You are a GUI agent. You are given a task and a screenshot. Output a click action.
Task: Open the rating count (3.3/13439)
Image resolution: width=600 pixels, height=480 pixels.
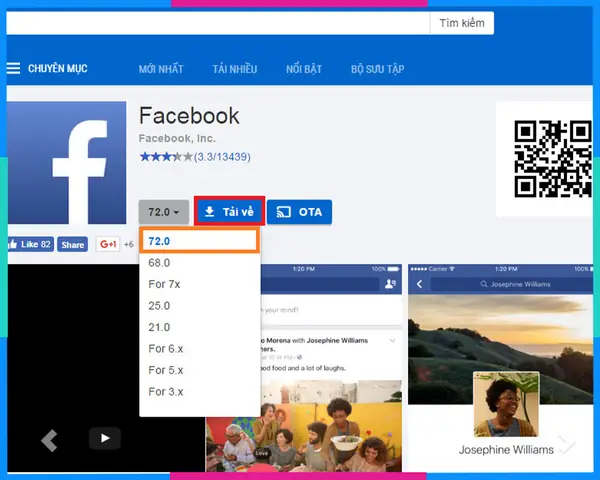coord(222,157)
